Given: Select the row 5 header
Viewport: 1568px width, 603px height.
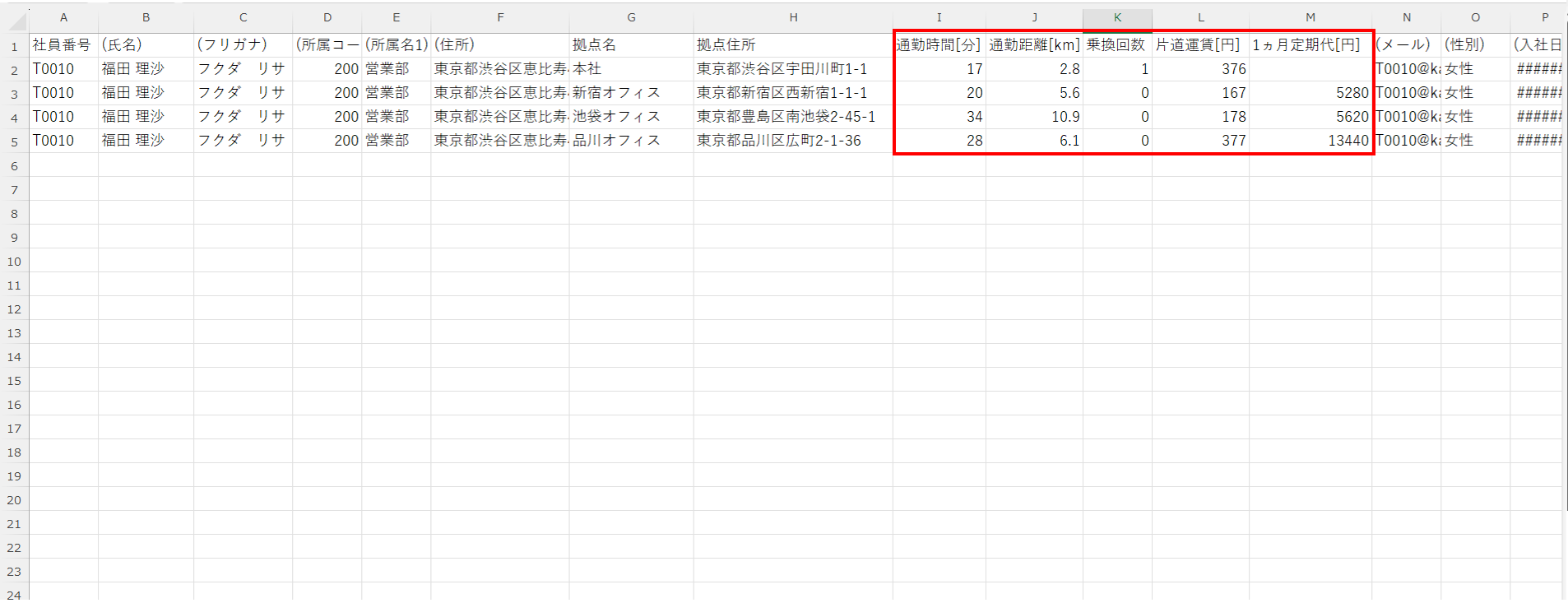Looking at the screenshot, I should [x=14, y=141].
